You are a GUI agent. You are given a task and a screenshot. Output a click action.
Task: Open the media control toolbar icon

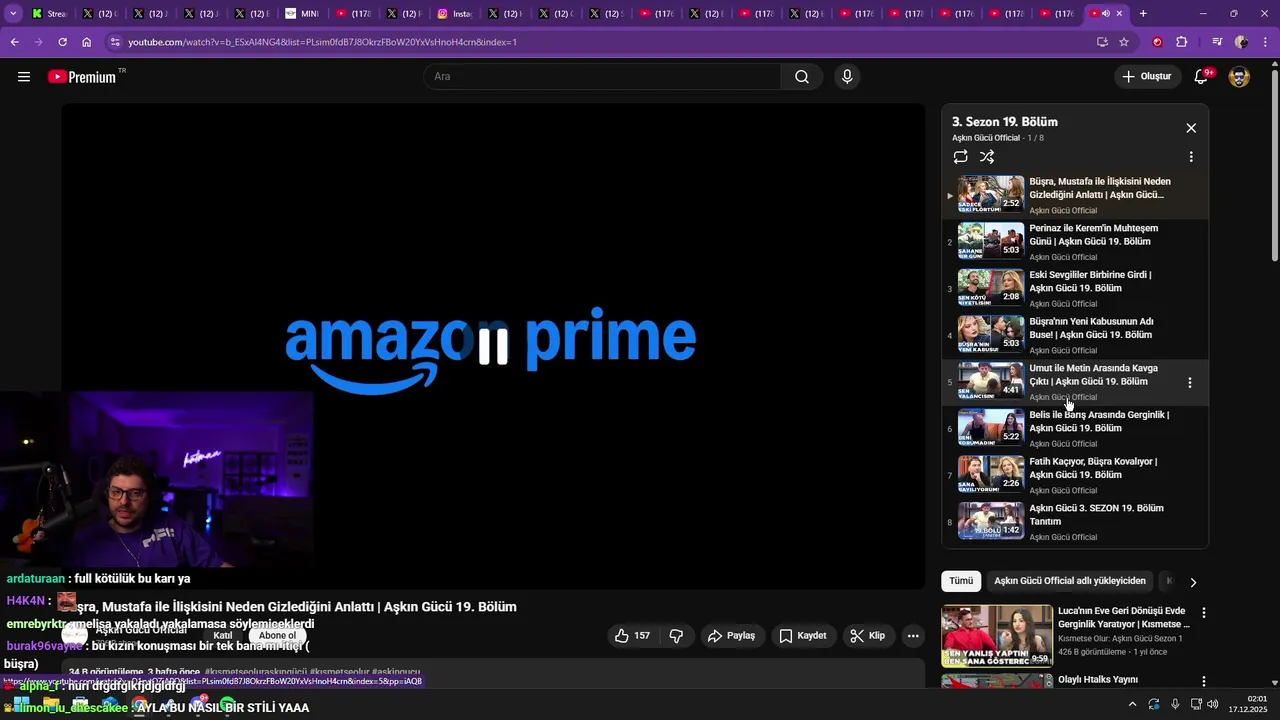click(x=1217, y=42)
